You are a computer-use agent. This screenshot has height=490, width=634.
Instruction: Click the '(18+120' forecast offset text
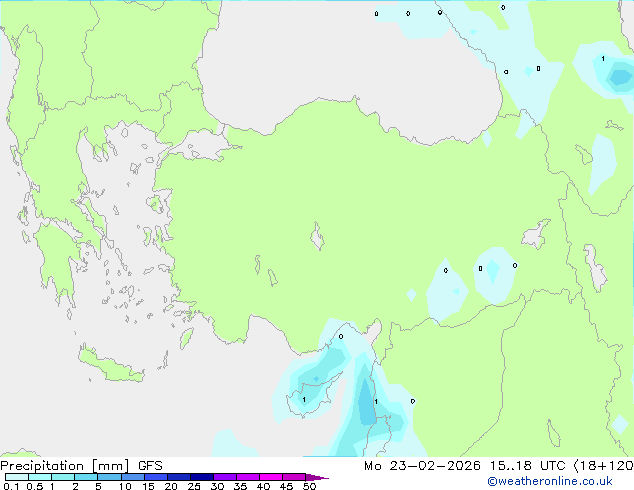pos(603,466)
